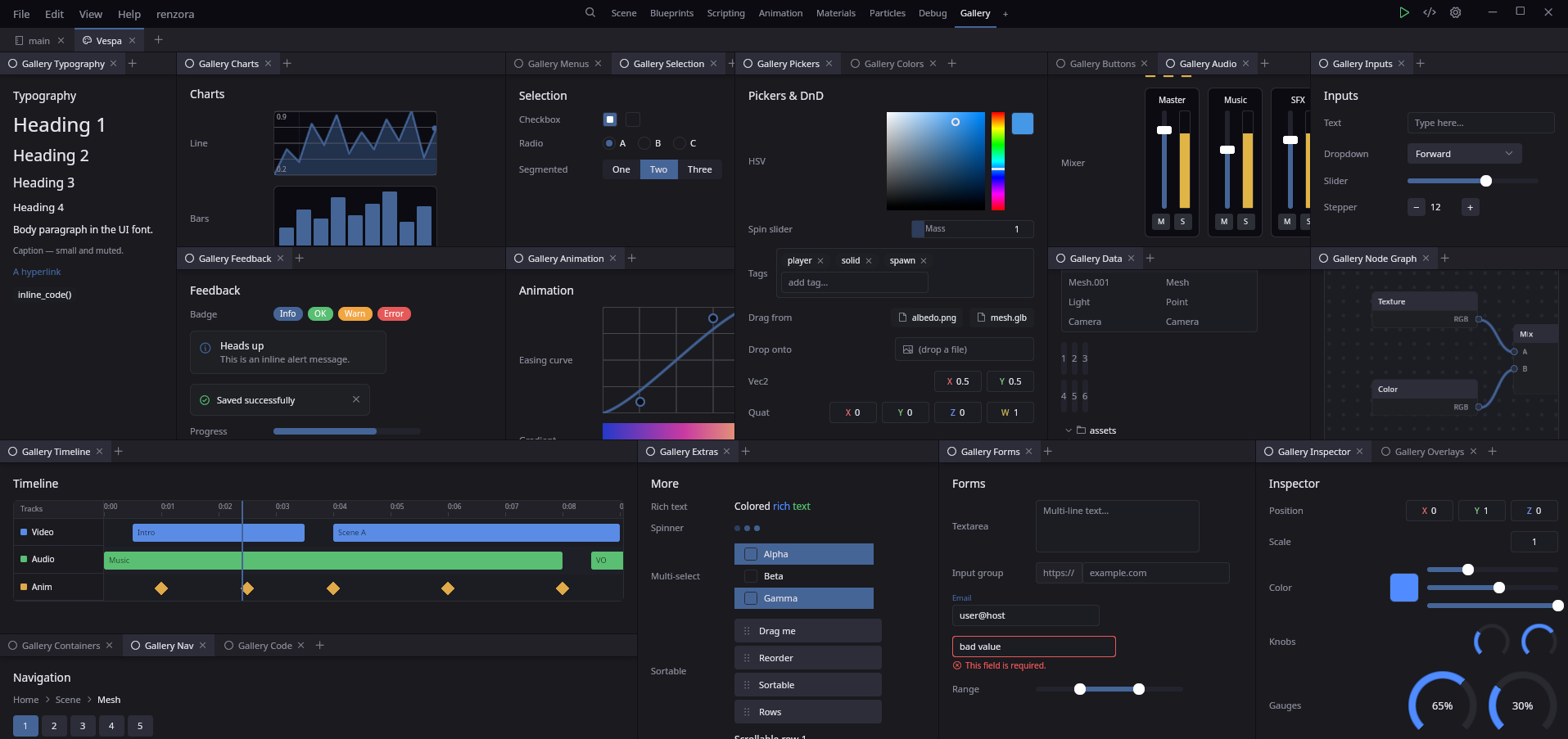Click the Type here text field

1480,123
